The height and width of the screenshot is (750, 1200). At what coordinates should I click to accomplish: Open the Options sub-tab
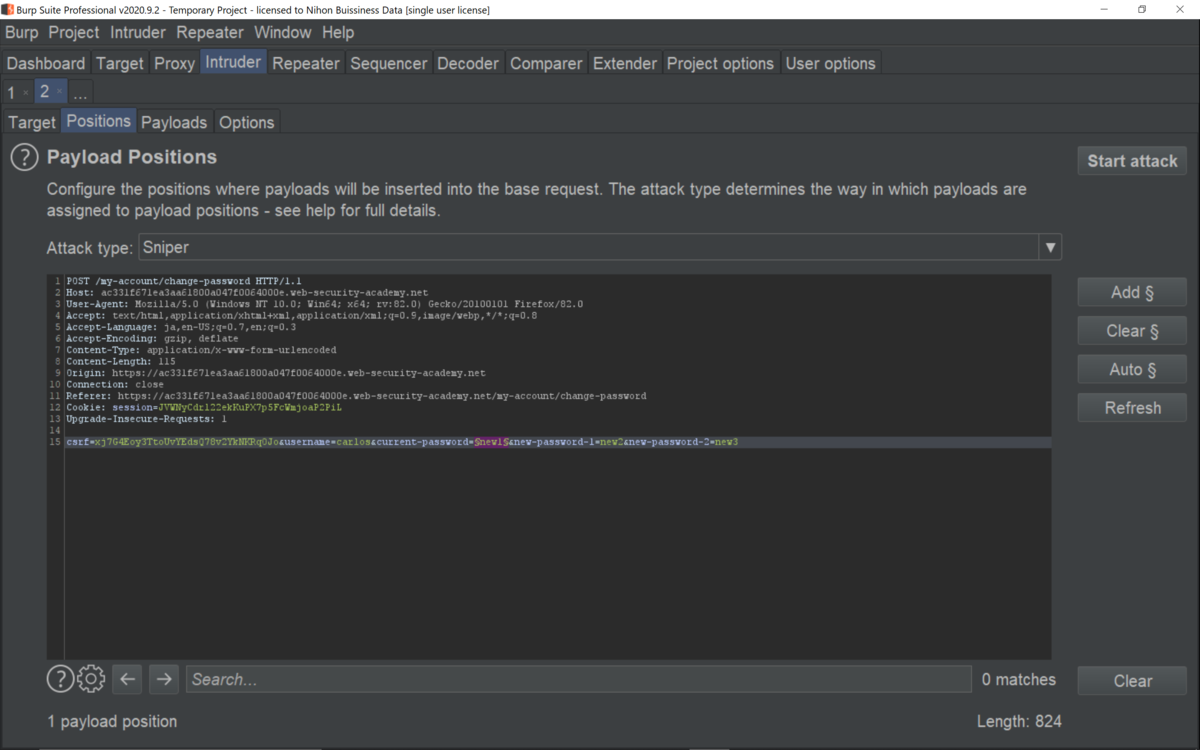247,122
